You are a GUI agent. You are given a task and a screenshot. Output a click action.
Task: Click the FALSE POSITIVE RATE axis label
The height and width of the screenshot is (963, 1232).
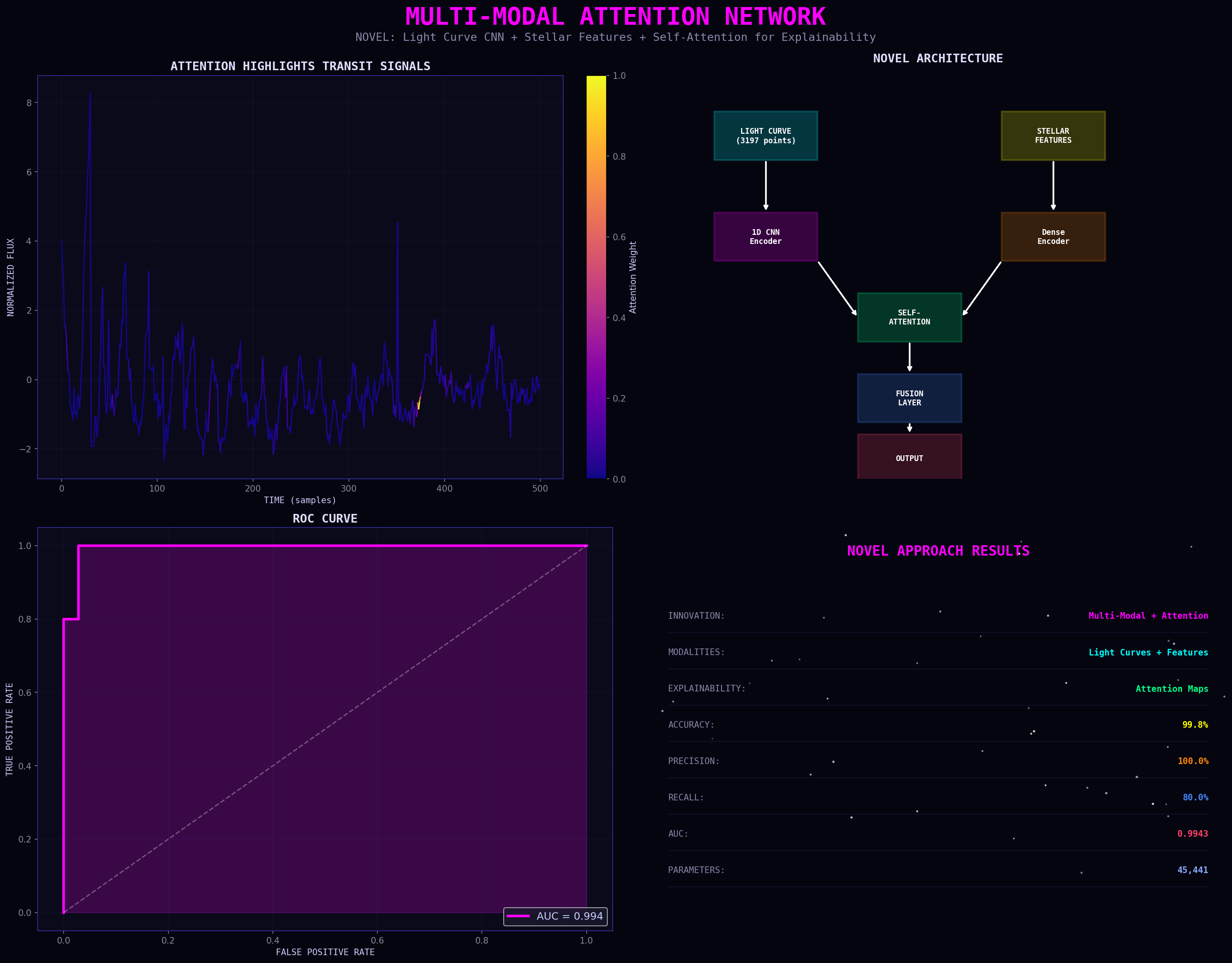325,952
